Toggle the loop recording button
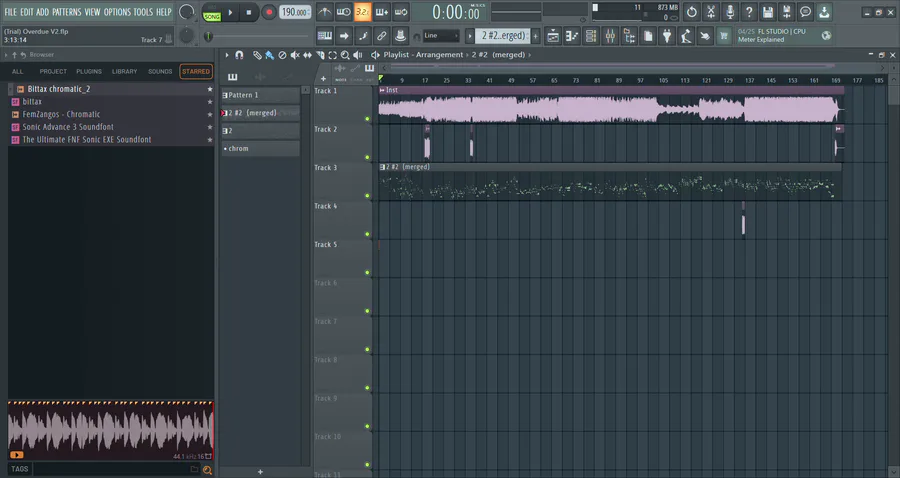Viewport: 900px width, 478px height. point(401,12)
